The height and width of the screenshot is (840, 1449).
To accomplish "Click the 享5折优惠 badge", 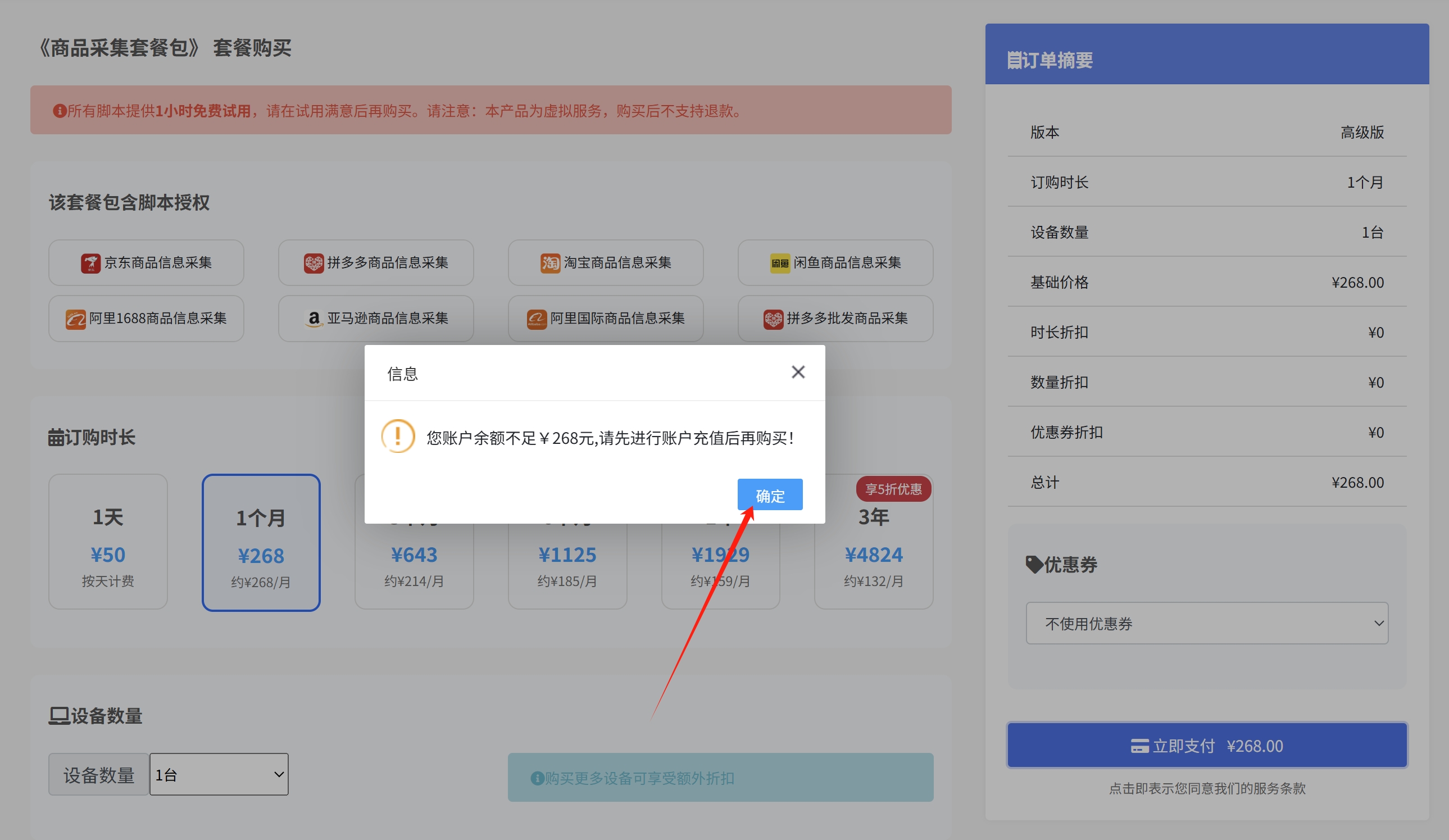I will coord(893,489).
